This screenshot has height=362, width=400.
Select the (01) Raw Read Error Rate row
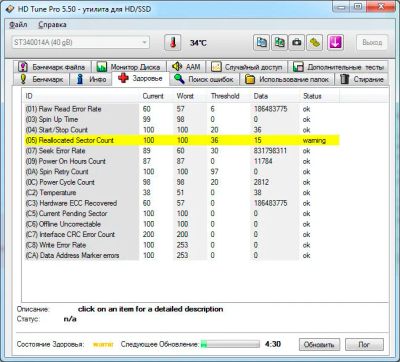point(181,109)
